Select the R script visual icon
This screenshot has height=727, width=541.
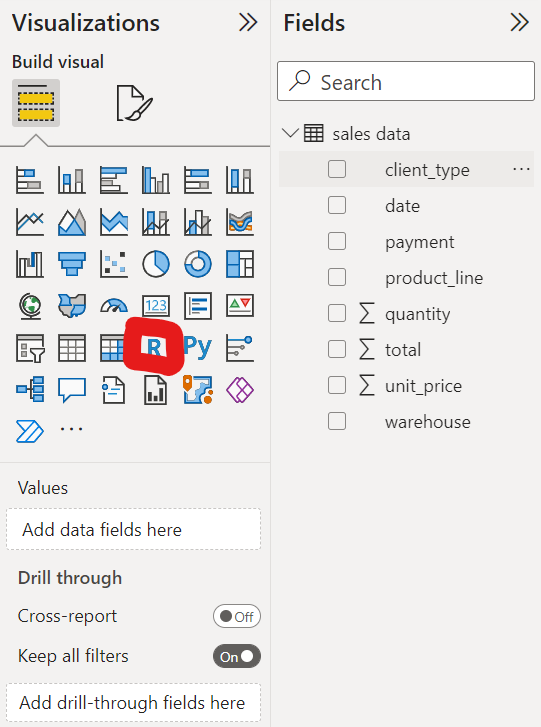pyautogui.click(x=154, y=347)
